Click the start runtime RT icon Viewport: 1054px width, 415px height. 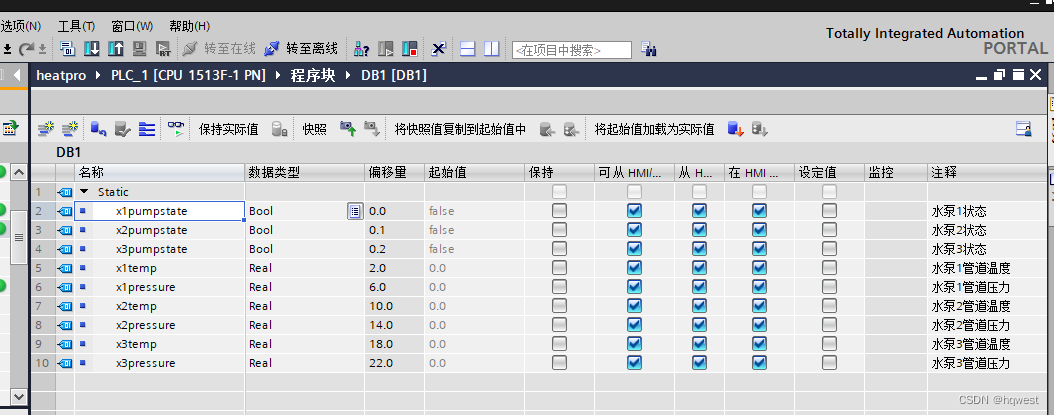point(163,48)
